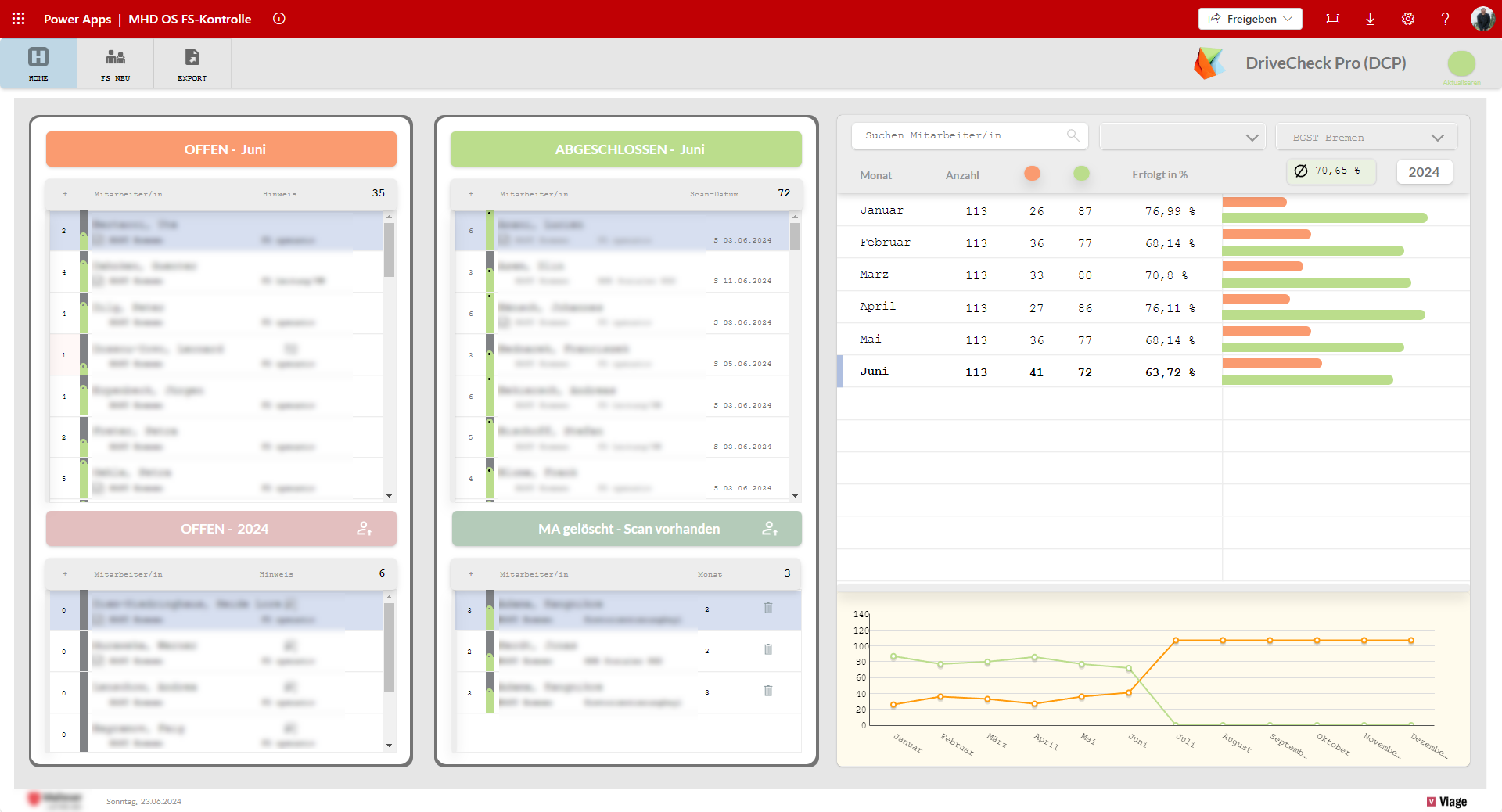The image size is (1502, 812).
Task: Open the empty filter dropdown
Action: point(1182,137)
